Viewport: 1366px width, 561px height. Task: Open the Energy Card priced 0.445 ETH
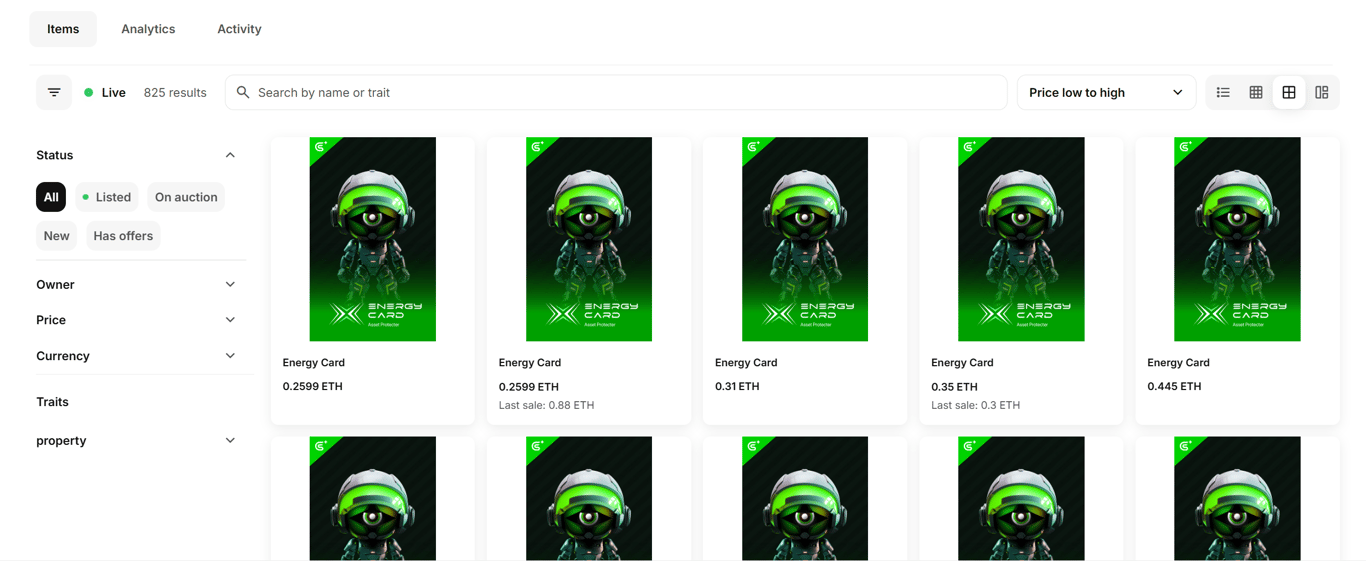(x=1237, y=281)
